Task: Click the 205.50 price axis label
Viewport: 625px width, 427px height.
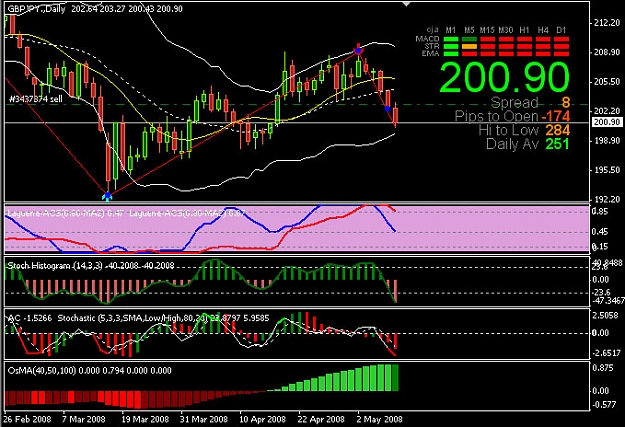Action: pos(607,82)
